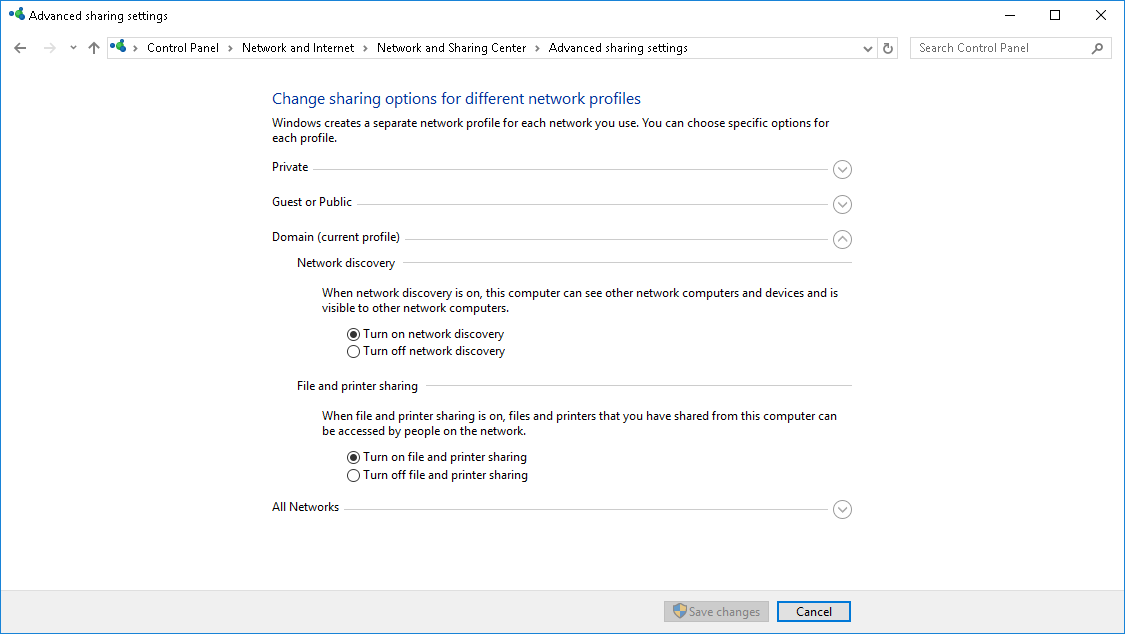Go to Network and Sharing Center breadcrumb
The width and height of the screenshot is (1125, 634).
click(x=451, y=48)
